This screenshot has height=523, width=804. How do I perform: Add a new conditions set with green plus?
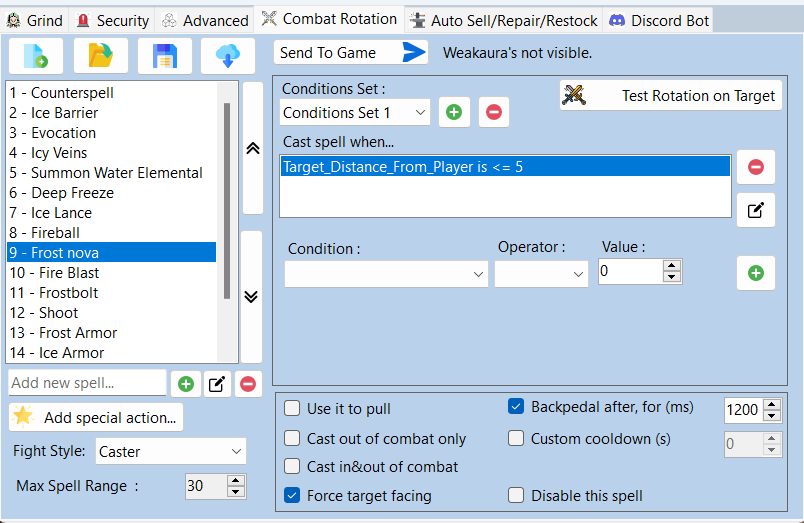click(x=454, y=113)
